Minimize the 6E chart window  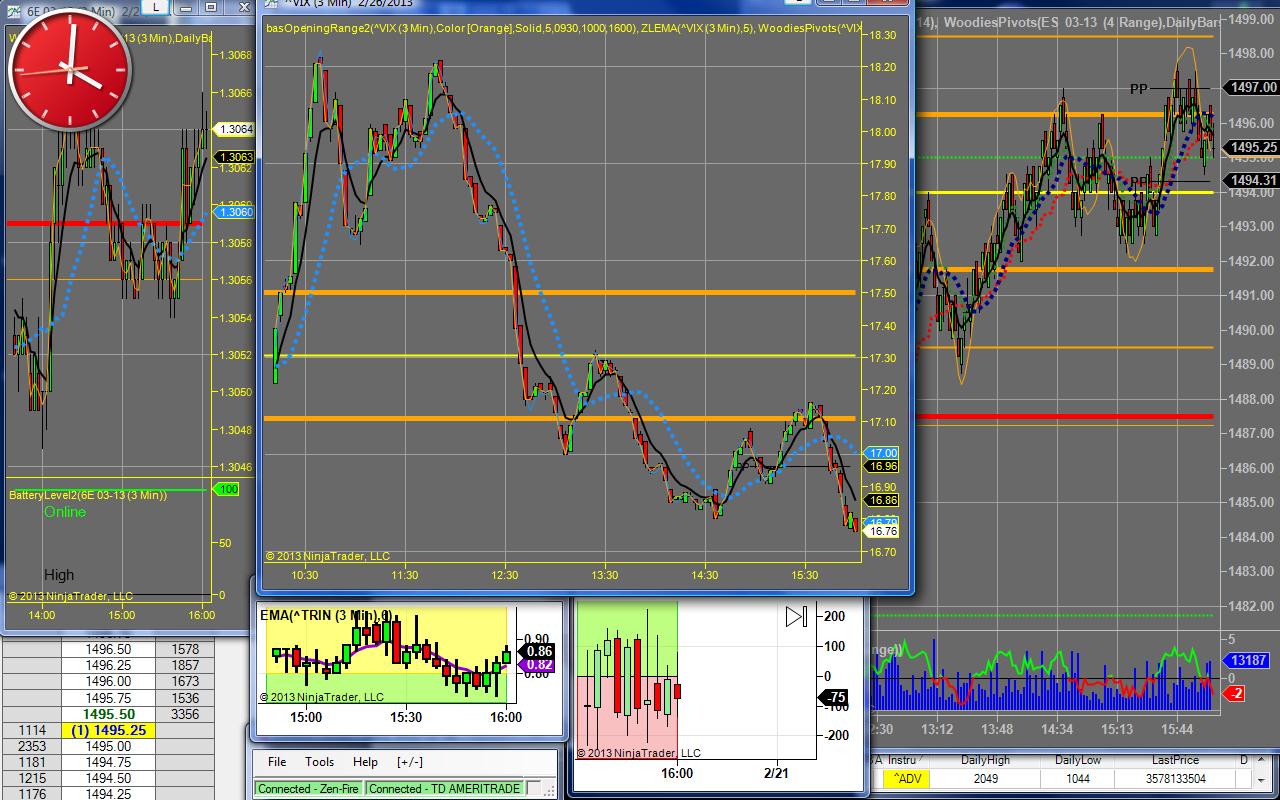coord(187,6)
